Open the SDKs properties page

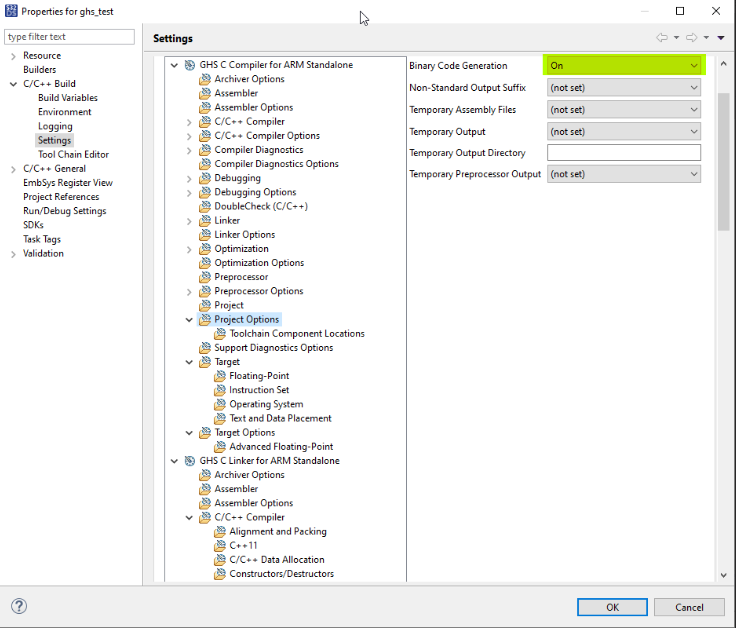click(33, 225)
